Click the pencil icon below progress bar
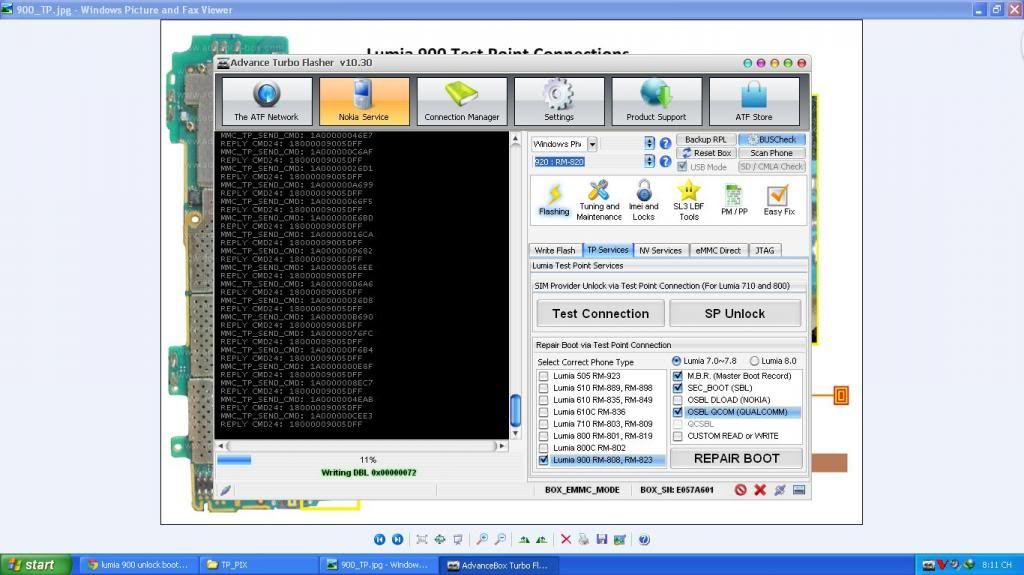The width and height of the screenshot is (1024, 575). pos(225,490)
